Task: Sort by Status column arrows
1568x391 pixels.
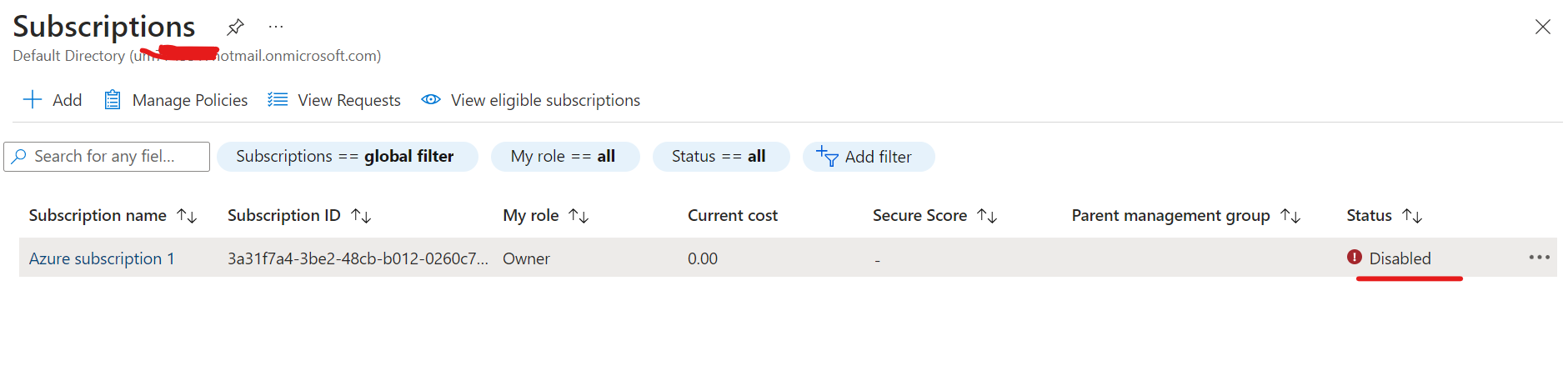Action: pos(1412,216)
